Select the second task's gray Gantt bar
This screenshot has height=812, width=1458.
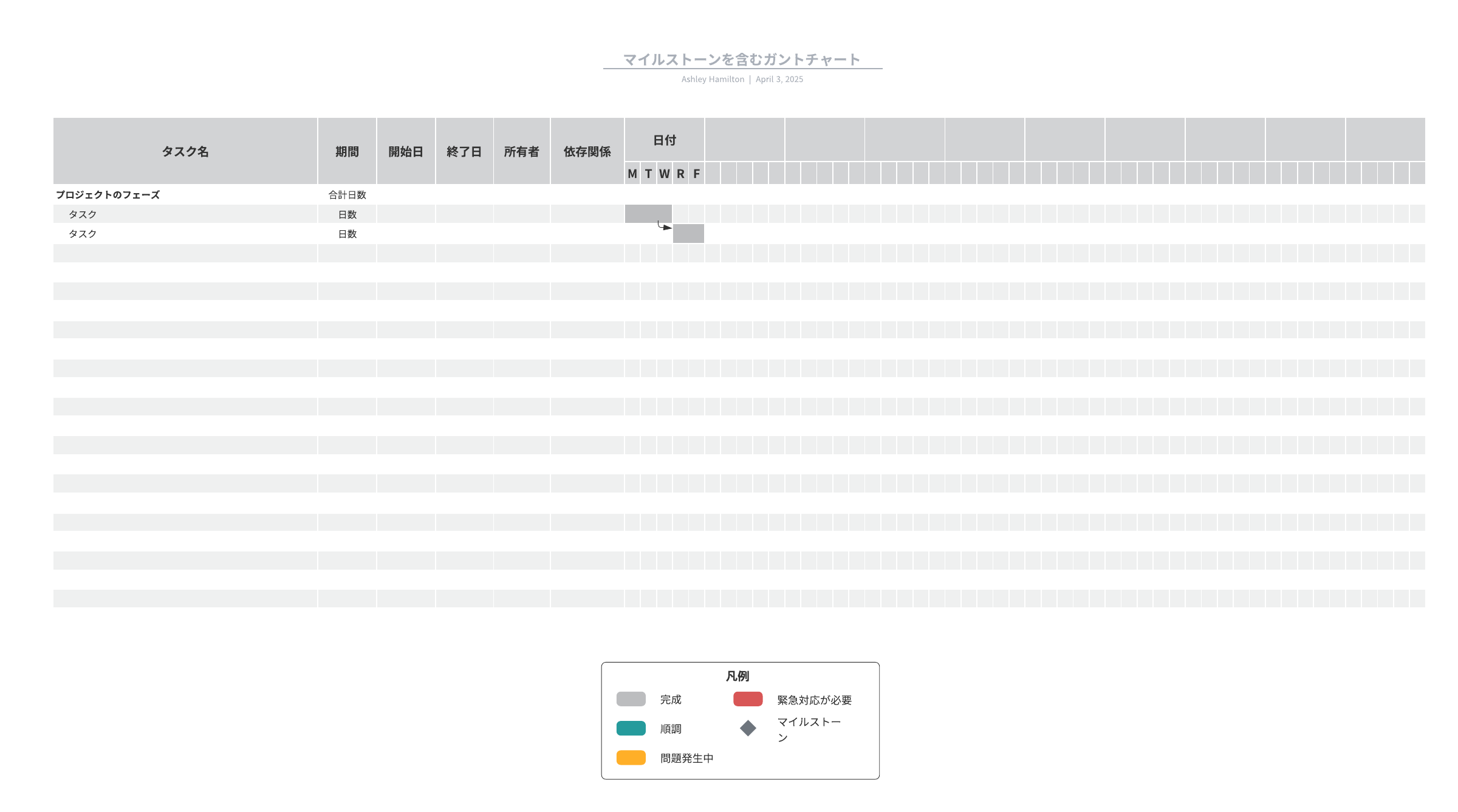coord(688,234)
